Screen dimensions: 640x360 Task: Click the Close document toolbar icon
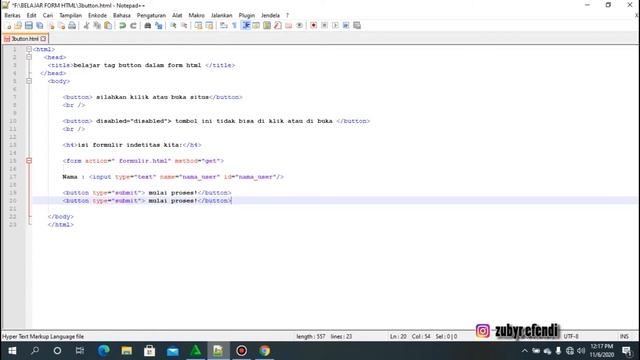coord(51,26)
